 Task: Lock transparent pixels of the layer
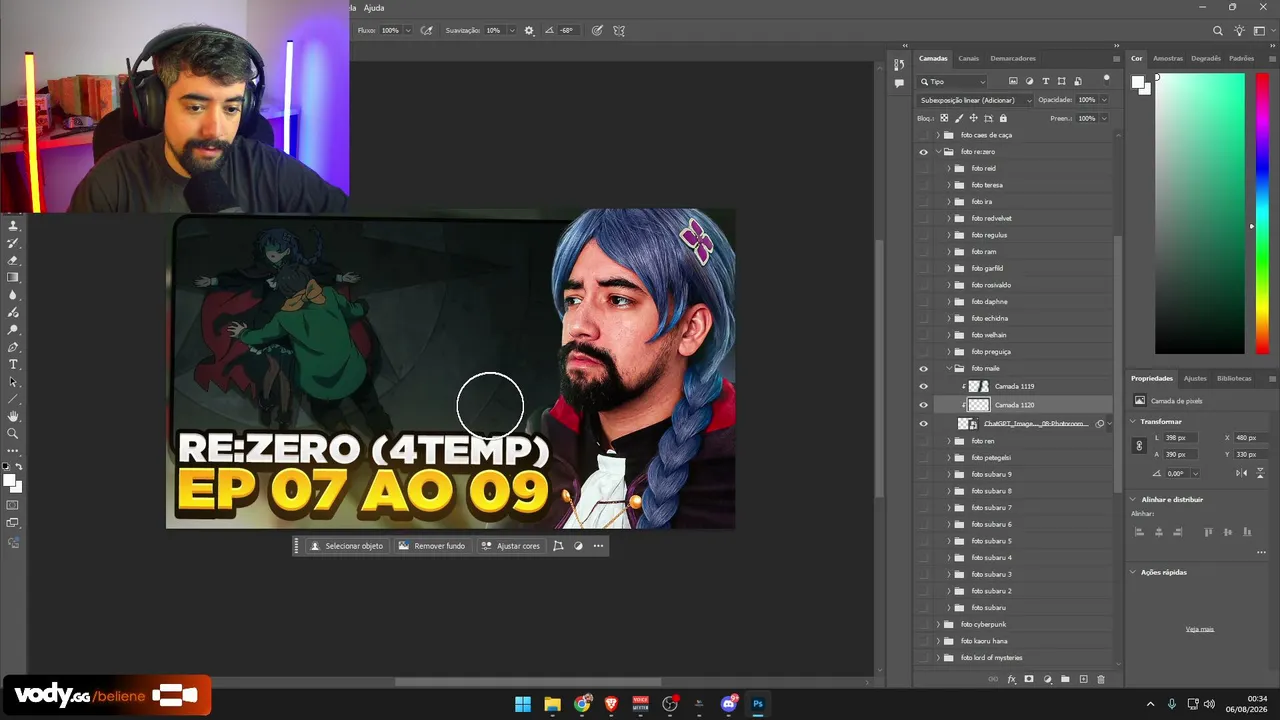click(x=943, y=118)
